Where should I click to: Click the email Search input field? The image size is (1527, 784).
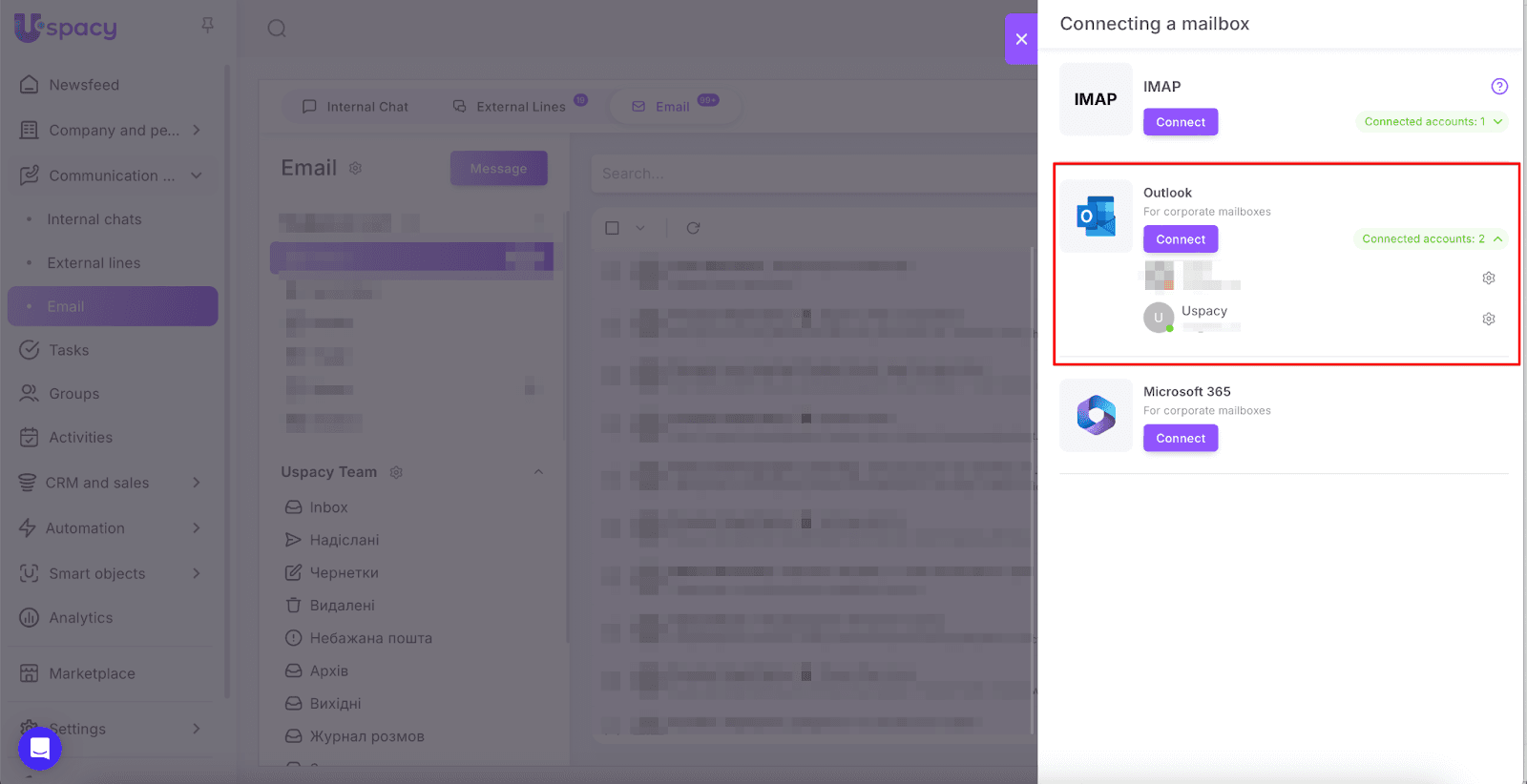(x=811, y=174)
